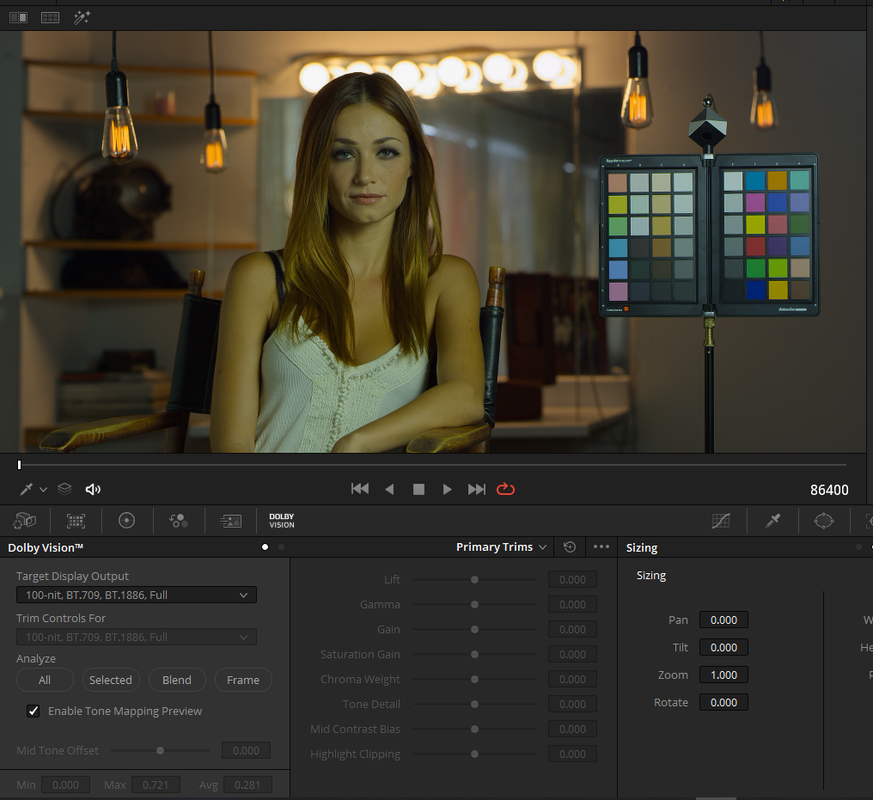Click the Rotate value field
Screen dimensions: 873x800
click(x=724, y=703)
